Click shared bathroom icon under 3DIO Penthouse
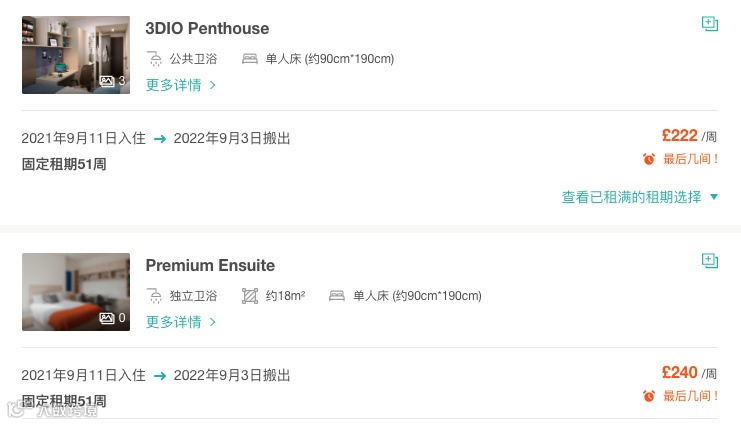Screen dimensions: 741x424 tap(154, 58)
